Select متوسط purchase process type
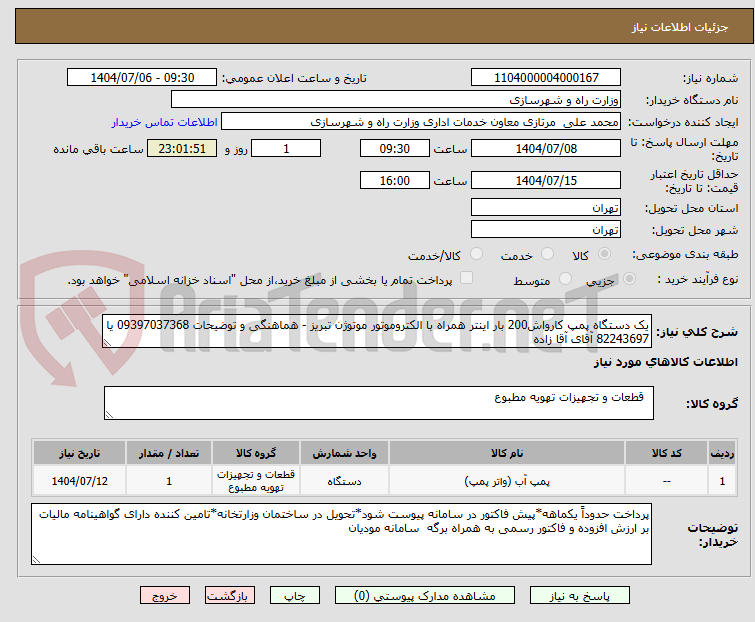 click(566, 280)
